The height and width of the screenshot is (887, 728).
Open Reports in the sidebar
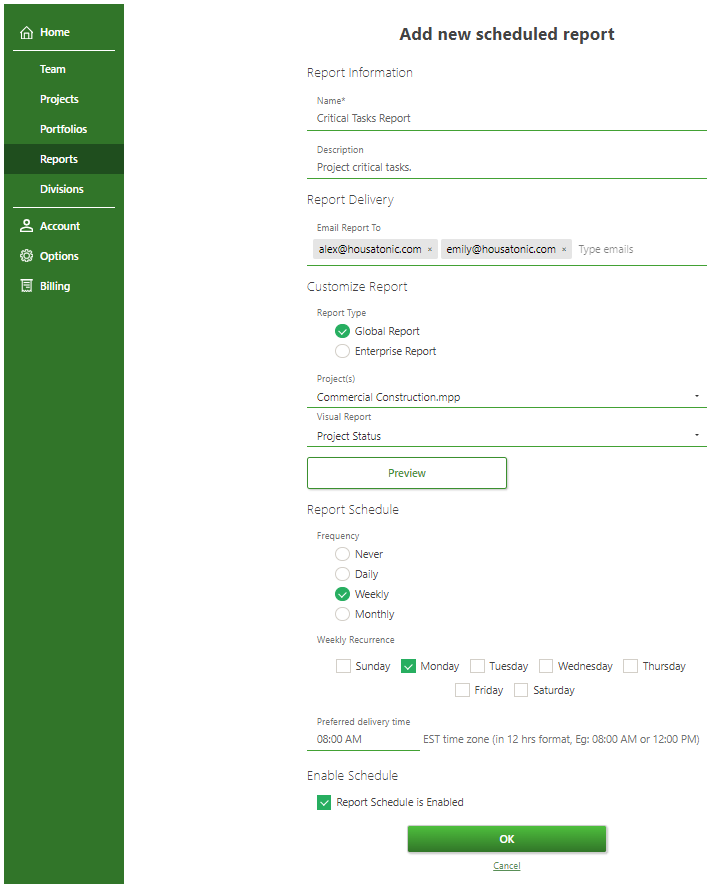click(59, 159)
